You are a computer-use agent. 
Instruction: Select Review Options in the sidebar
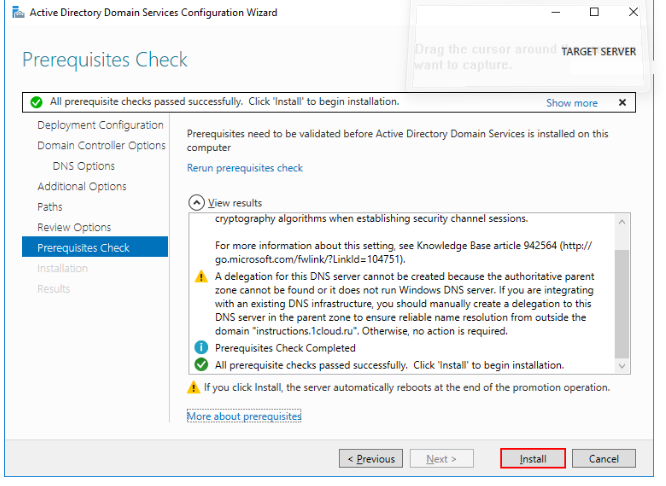tap(74, 227)
